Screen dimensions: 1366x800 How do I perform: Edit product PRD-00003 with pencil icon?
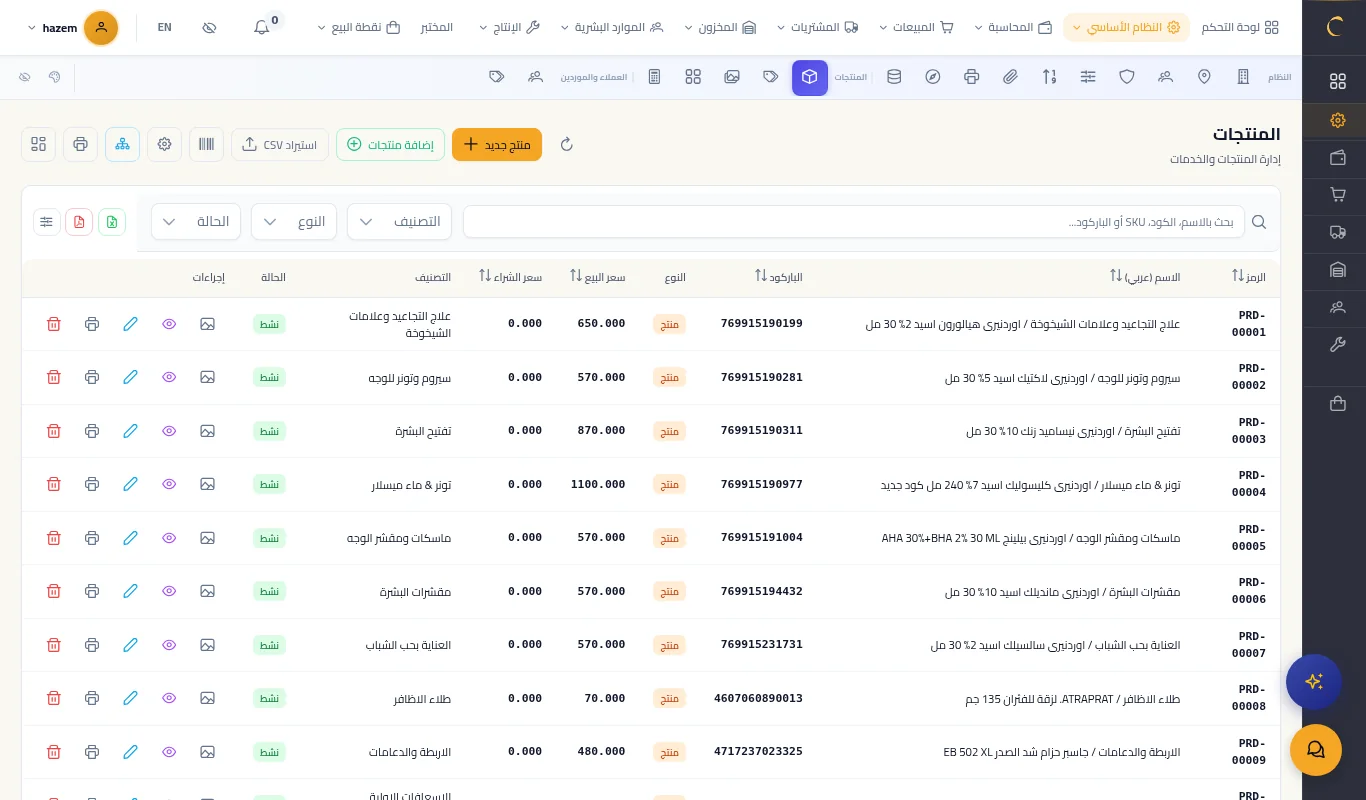pyautogui.click(x=130, y=431)
